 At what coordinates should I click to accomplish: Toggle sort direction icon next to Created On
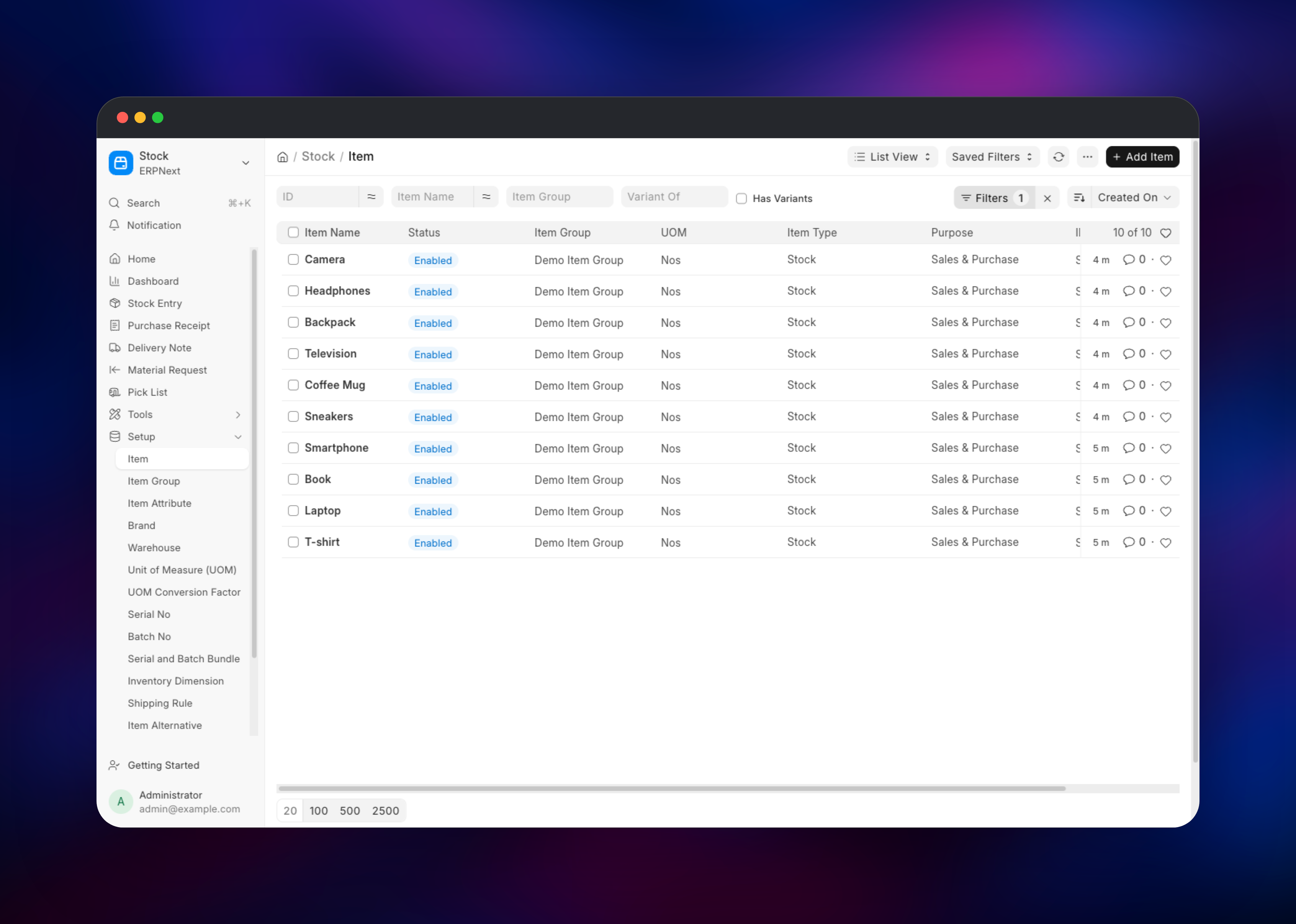click(x=1079, y=198)
